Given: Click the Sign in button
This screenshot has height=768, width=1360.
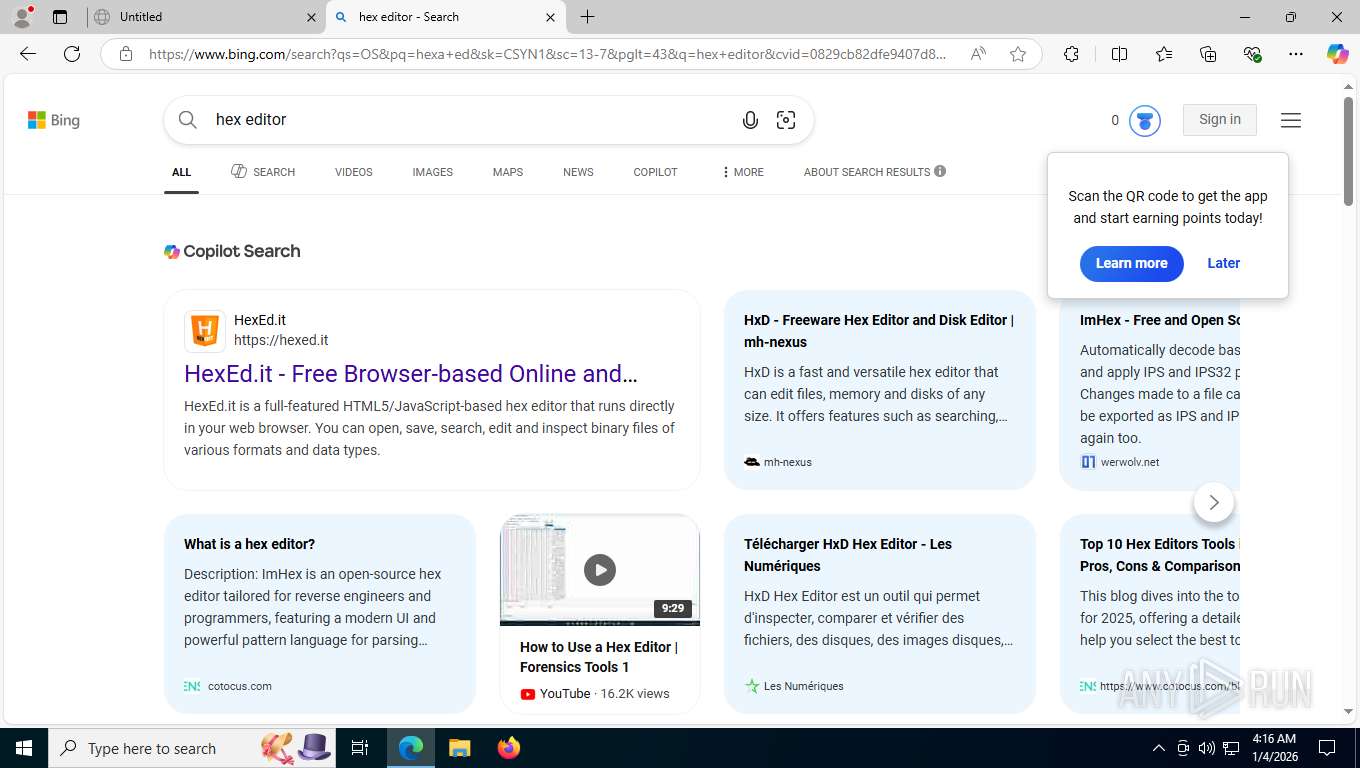Looking at the screenshot, I should click(1220, 120).
